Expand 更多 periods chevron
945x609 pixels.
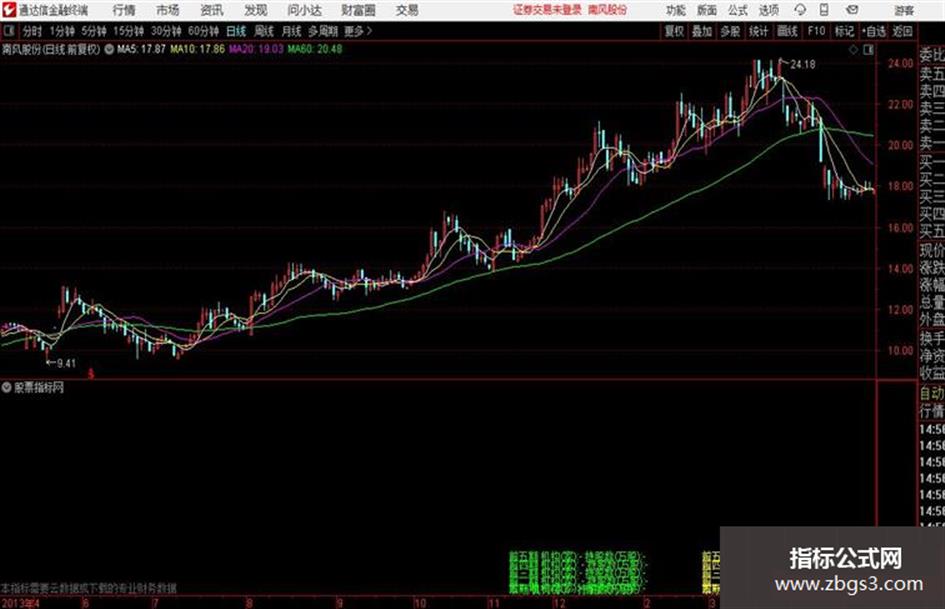[358, 31]
